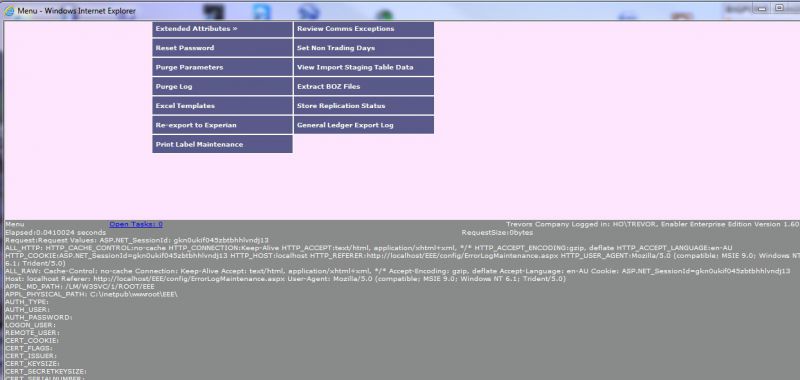Click the 'LOGON_USER:' line

pos(30,325)
